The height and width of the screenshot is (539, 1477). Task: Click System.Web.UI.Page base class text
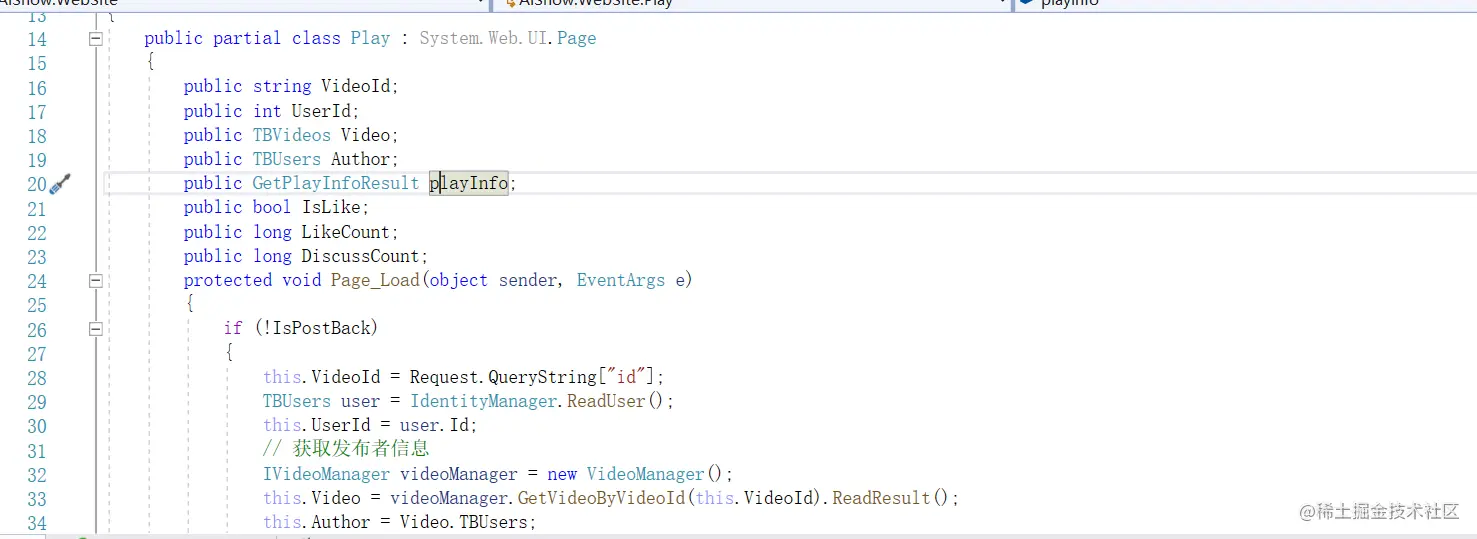508,38
